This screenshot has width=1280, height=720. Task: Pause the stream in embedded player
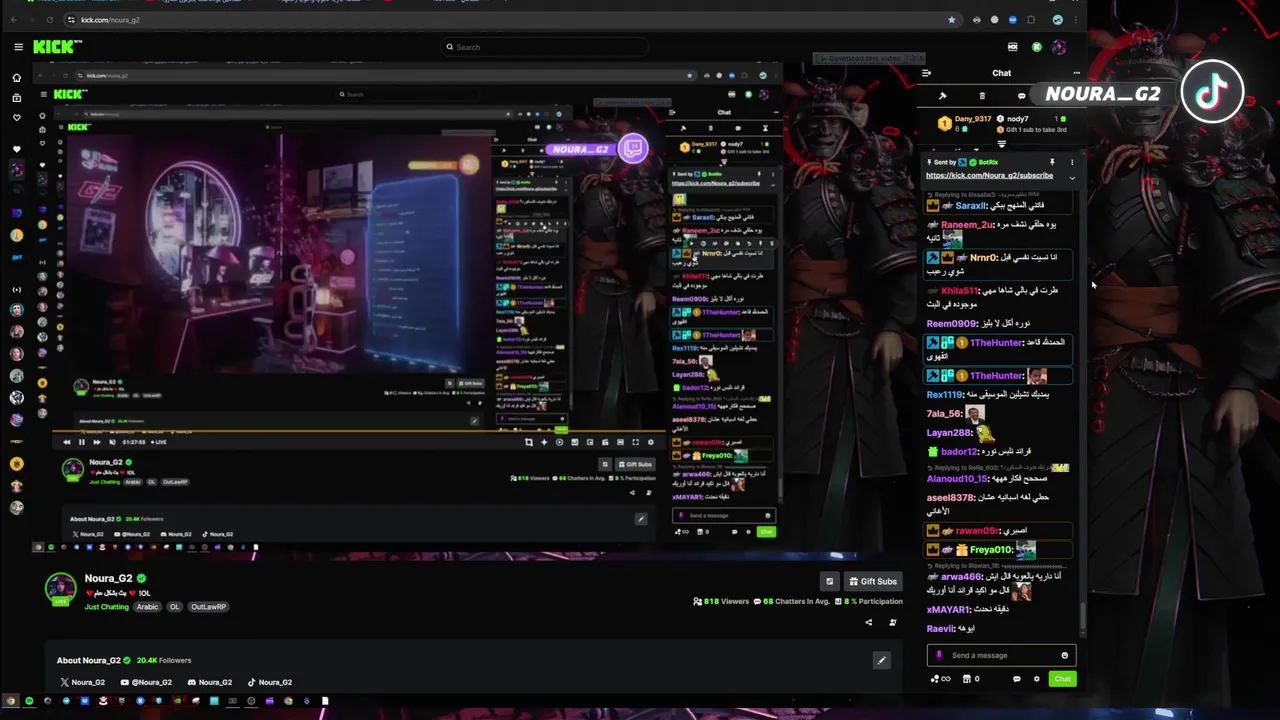[x=81, y=442]
